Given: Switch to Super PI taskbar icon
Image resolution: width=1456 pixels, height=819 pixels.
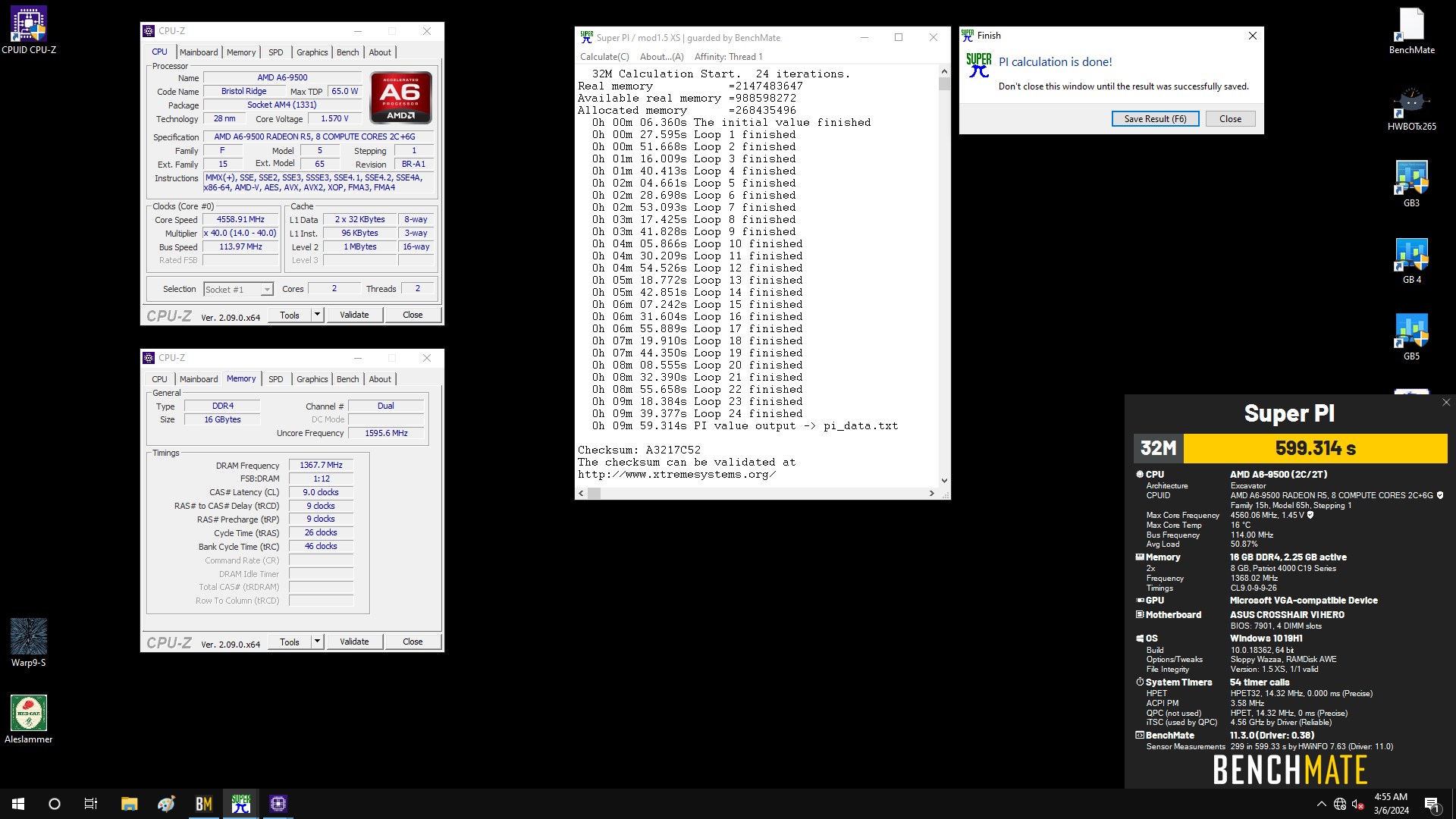Looking at the screenshot, I should 240,804.
